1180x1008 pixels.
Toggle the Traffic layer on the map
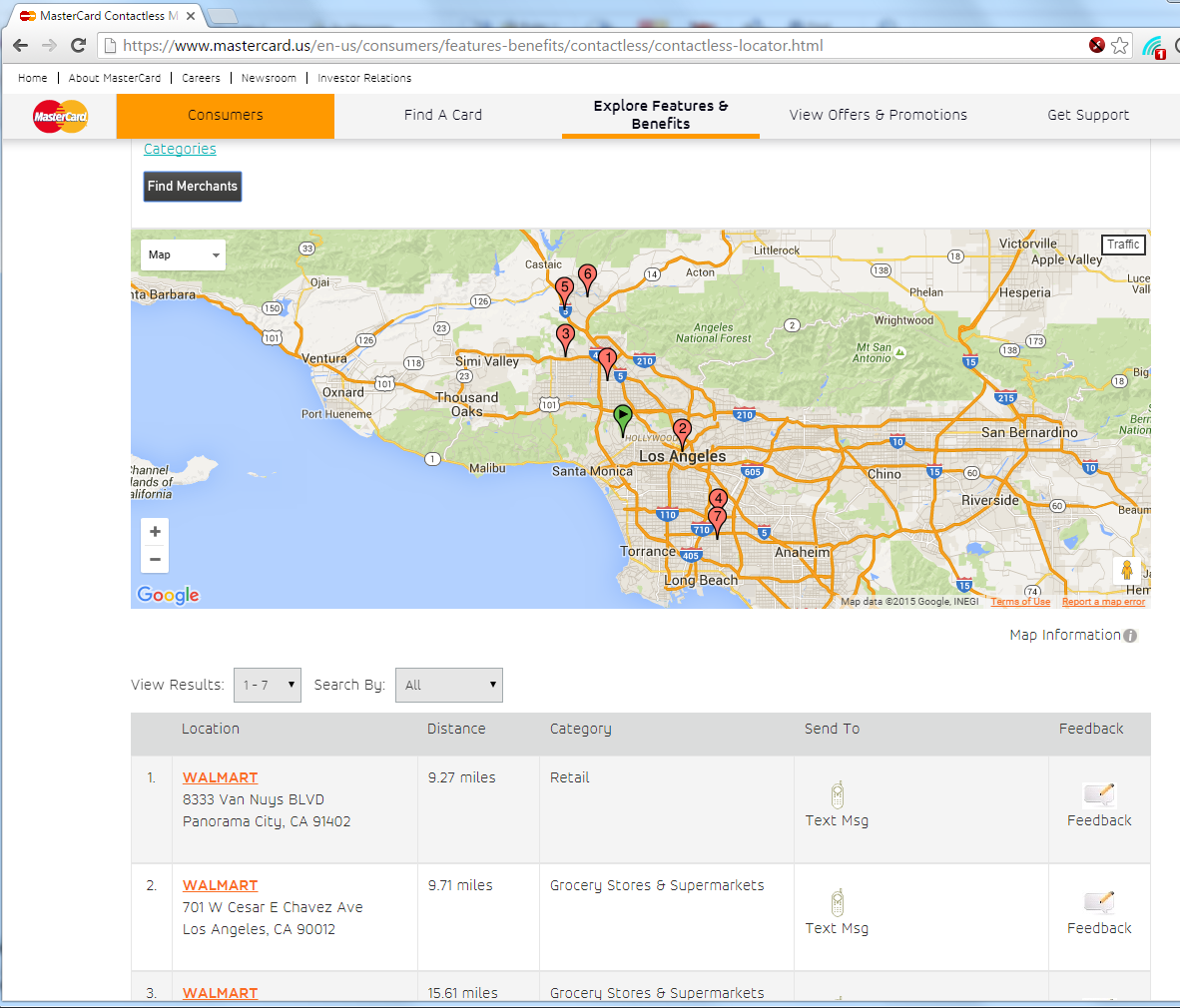[1123, 245]
